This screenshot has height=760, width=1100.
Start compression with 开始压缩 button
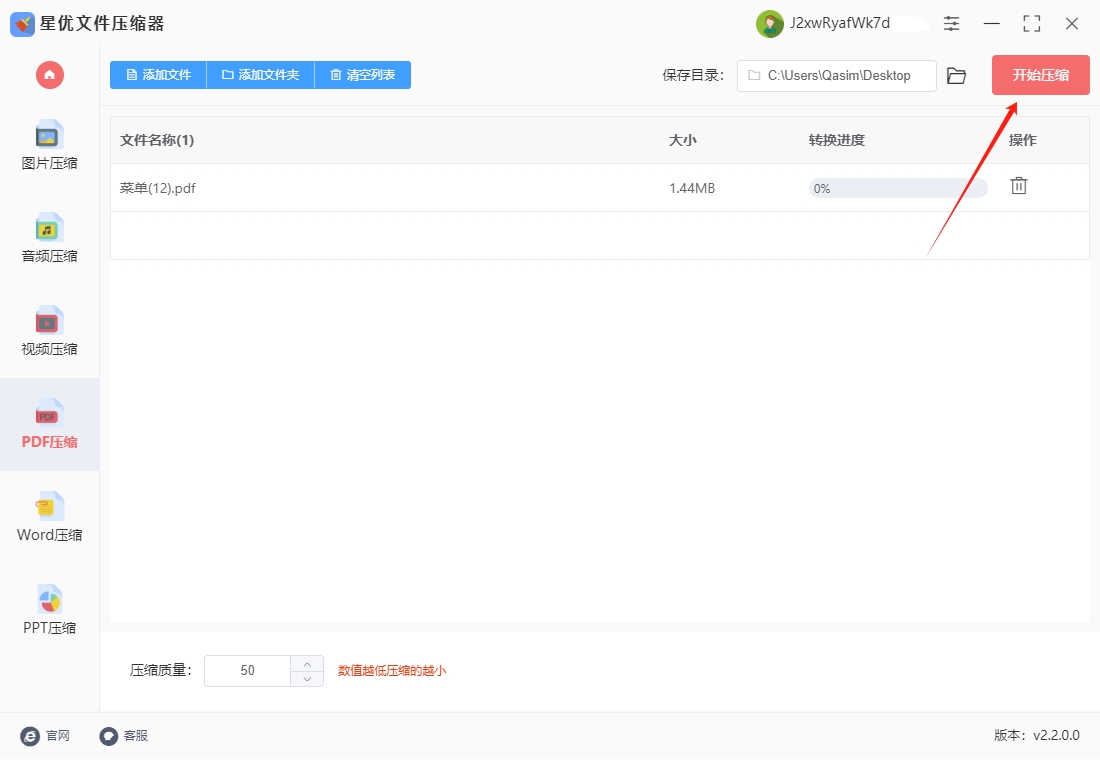click(x=1040, y=75)
